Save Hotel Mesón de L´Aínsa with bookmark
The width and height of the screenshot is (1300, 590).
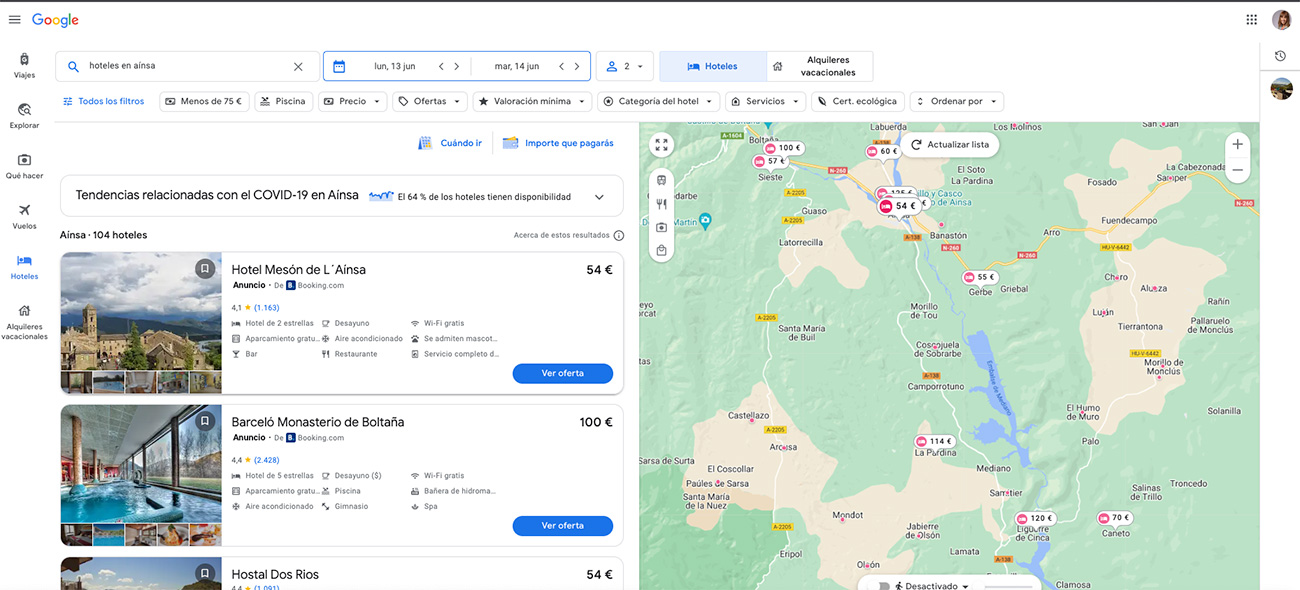[204, 269]
